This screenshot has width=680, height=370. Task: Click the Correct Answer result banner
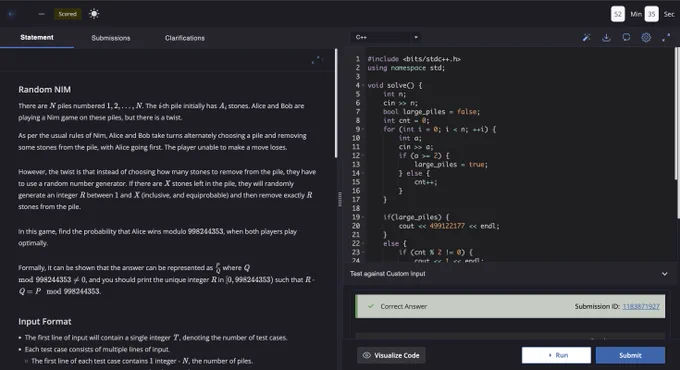510,306
